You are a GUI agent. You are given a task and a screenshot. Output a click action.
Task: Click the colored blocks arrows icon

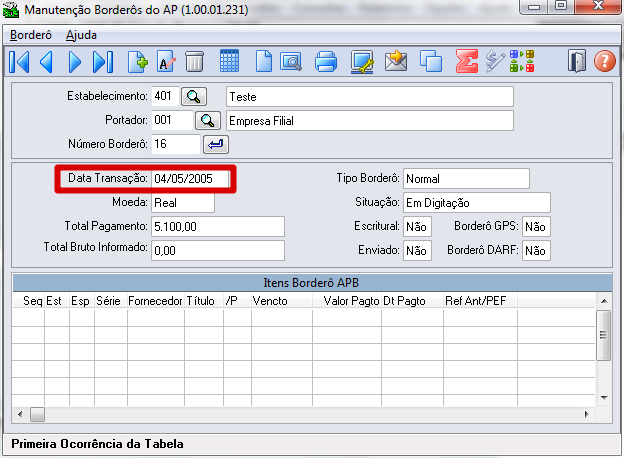pyautogui.click(x=522, y=61)
